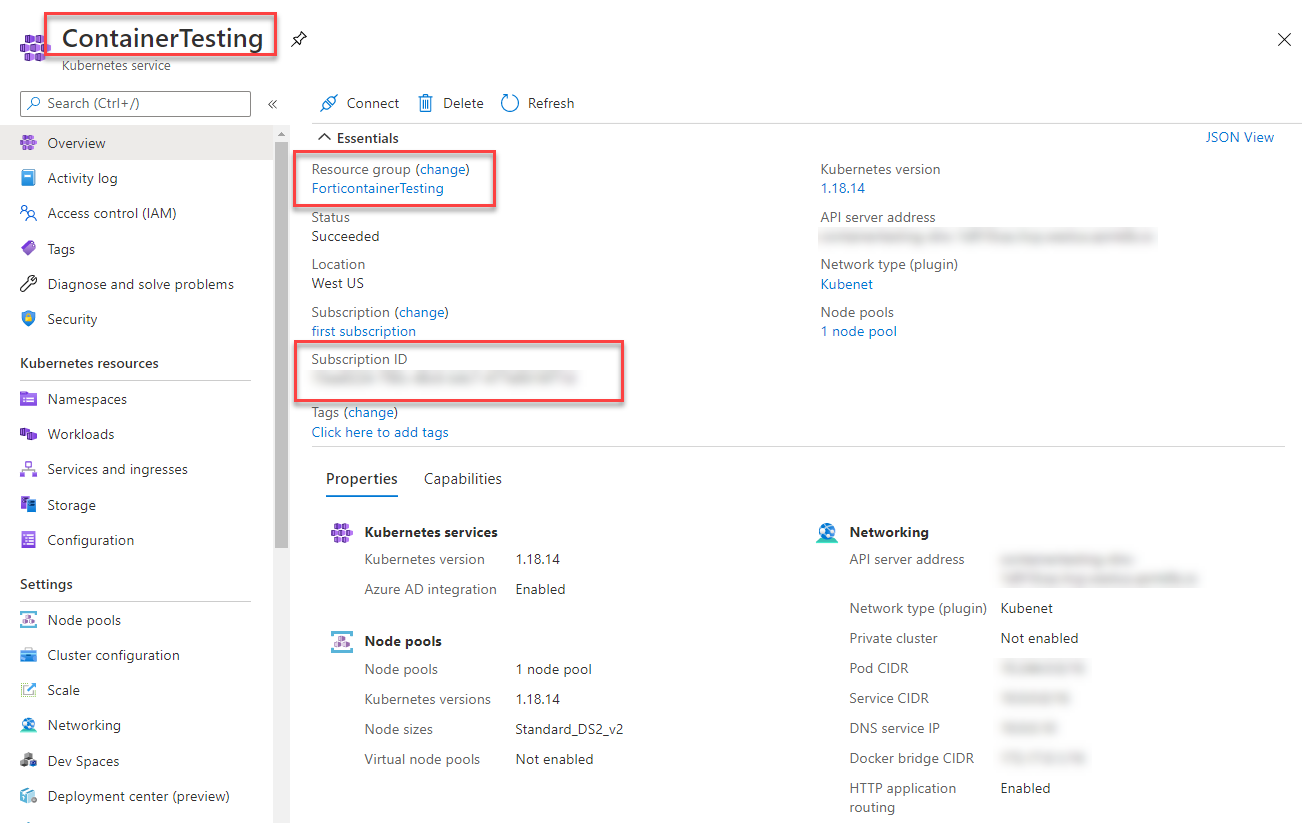Screen dimensions: 1302x823
Task: Click the Node pools icon under Settings
Action: (x=29, y=620)
